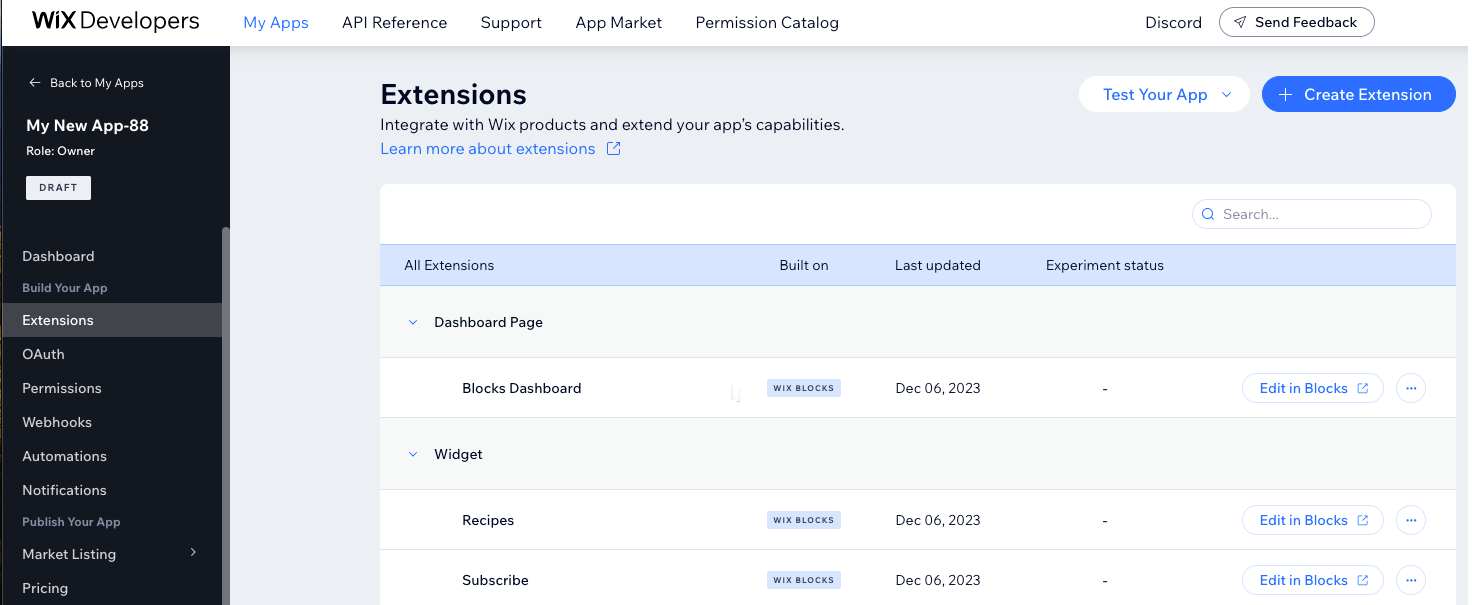Collapse the Dashboard Page group

click(412, 322)
